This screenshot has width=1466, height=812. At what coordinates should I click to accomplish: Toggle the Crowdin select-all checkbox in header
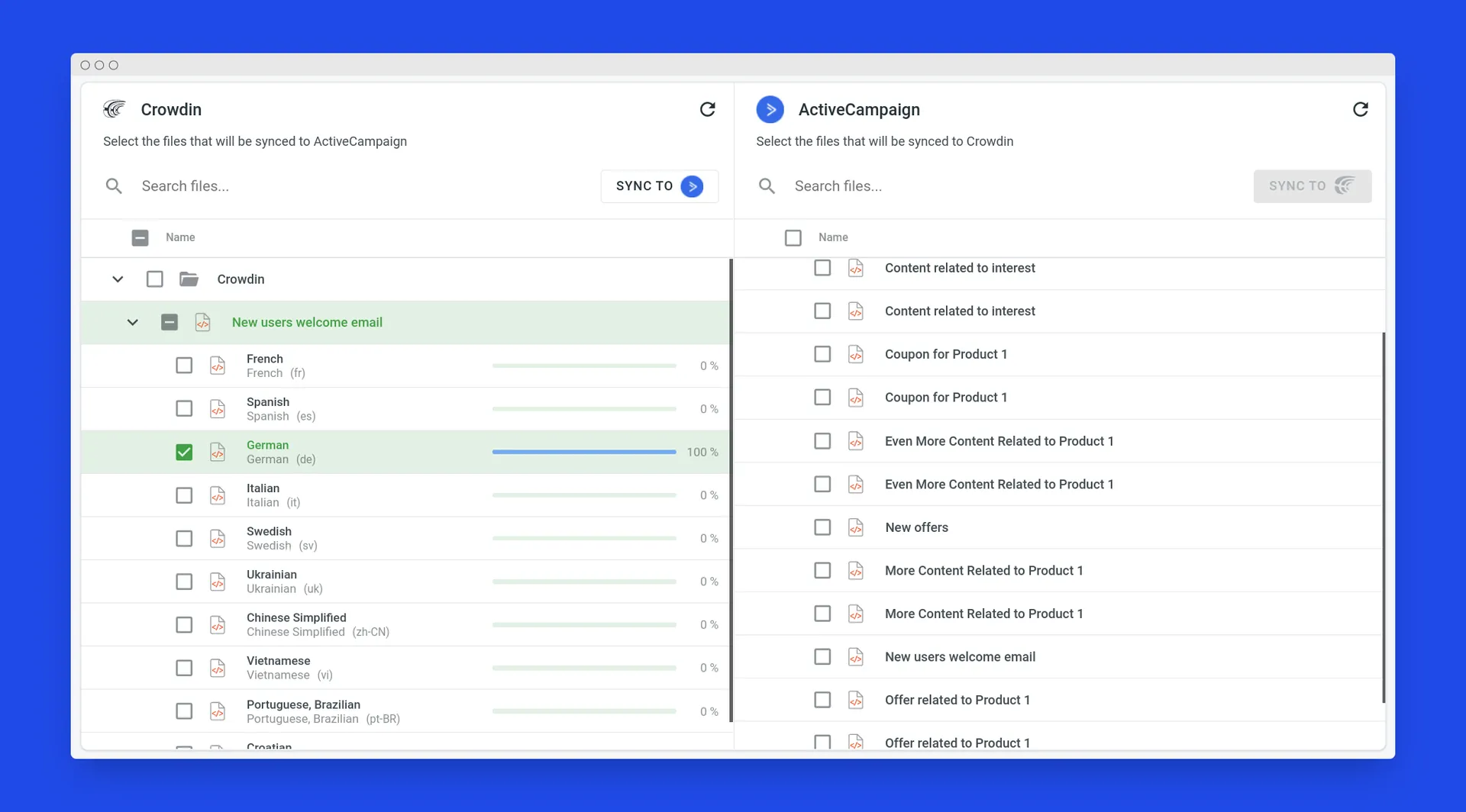coord(140,237)
